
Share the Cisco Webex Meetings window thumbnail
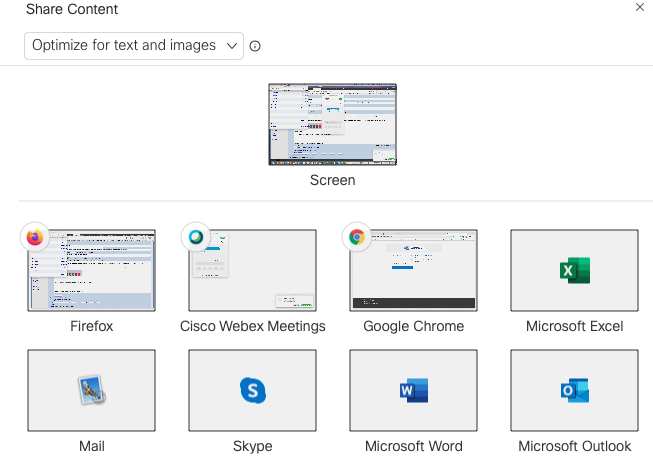(252, 271)
